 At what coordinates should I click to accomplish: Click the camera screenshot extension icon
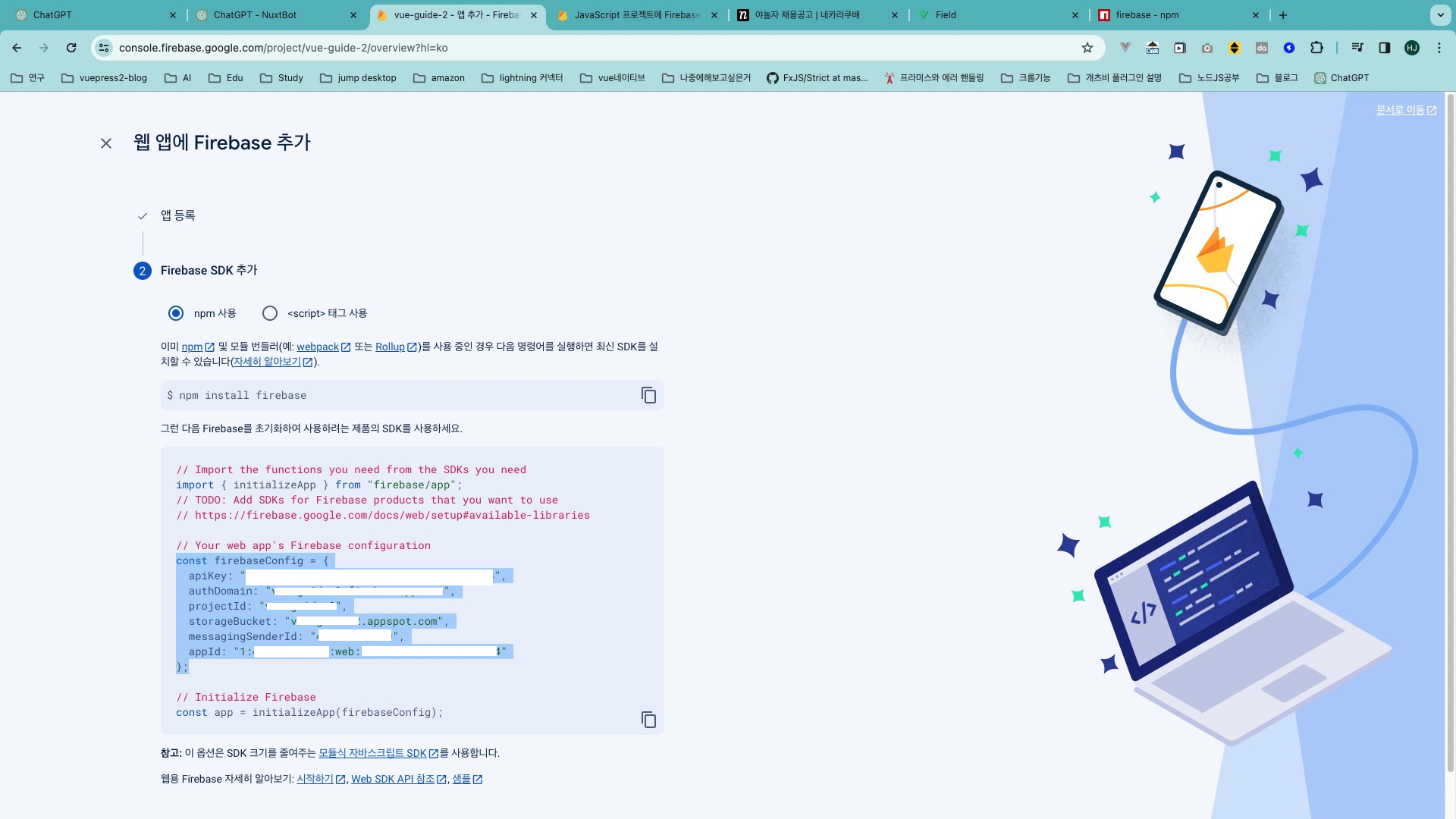[1207, 48]
